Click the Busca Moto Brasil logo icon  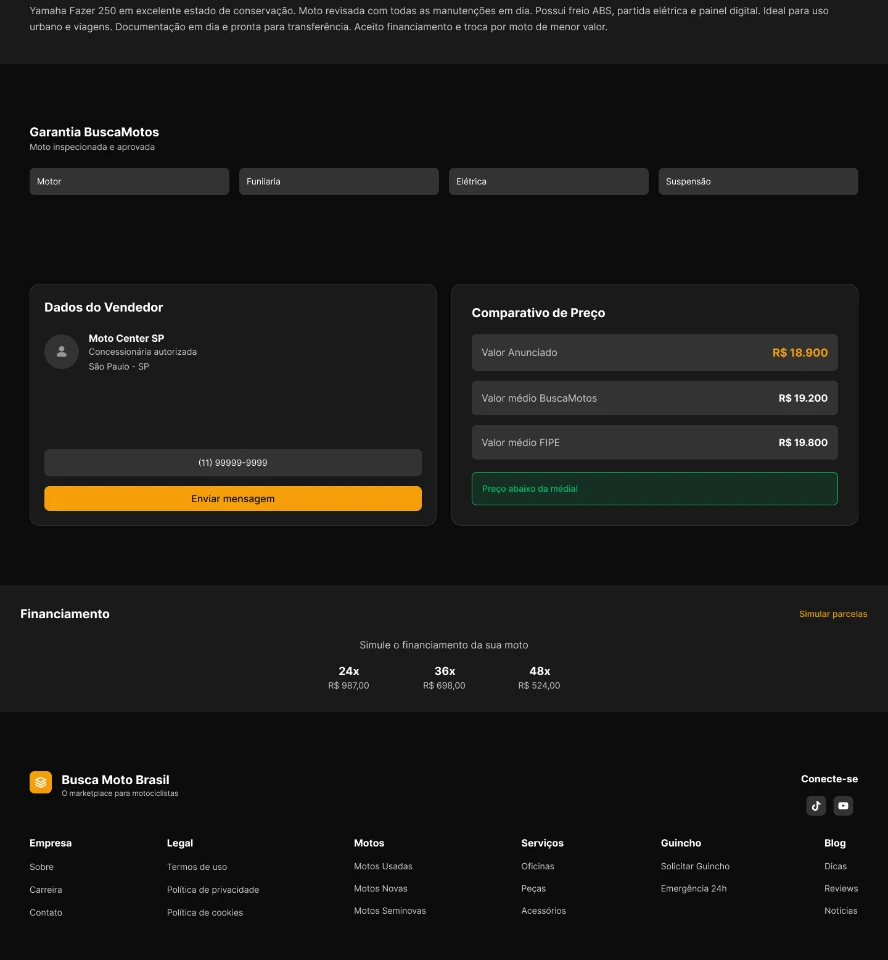[40, 782]
